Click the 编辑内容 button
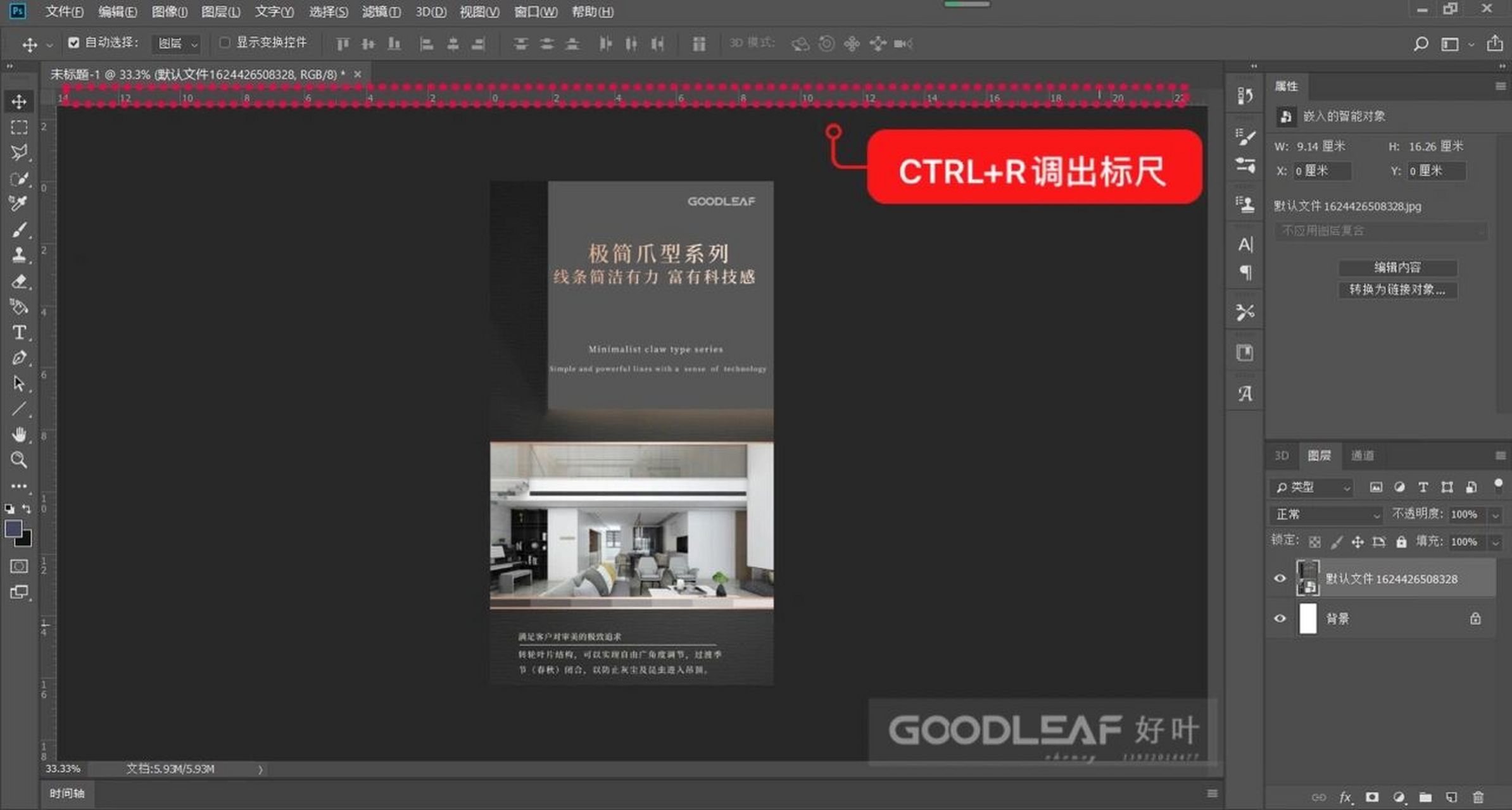Screen dimensions: 1512x810 (x=1397, y=267)
